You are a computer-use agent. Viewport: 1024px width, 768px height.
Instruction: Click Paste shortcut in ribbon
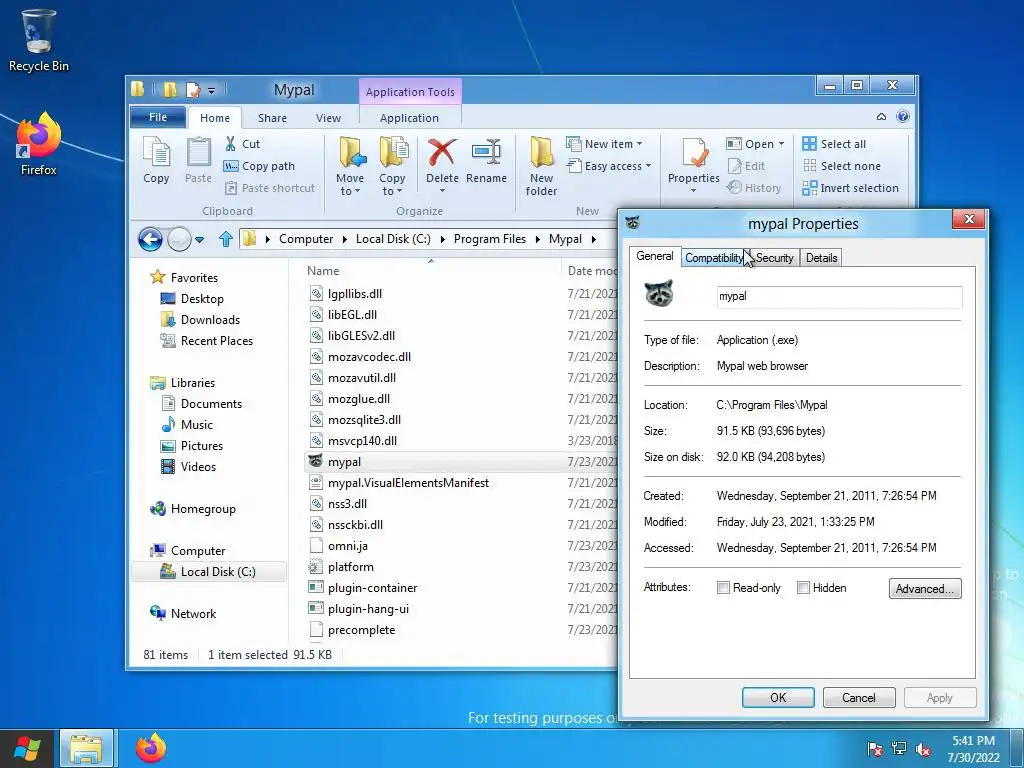click(x=270, y=188)
